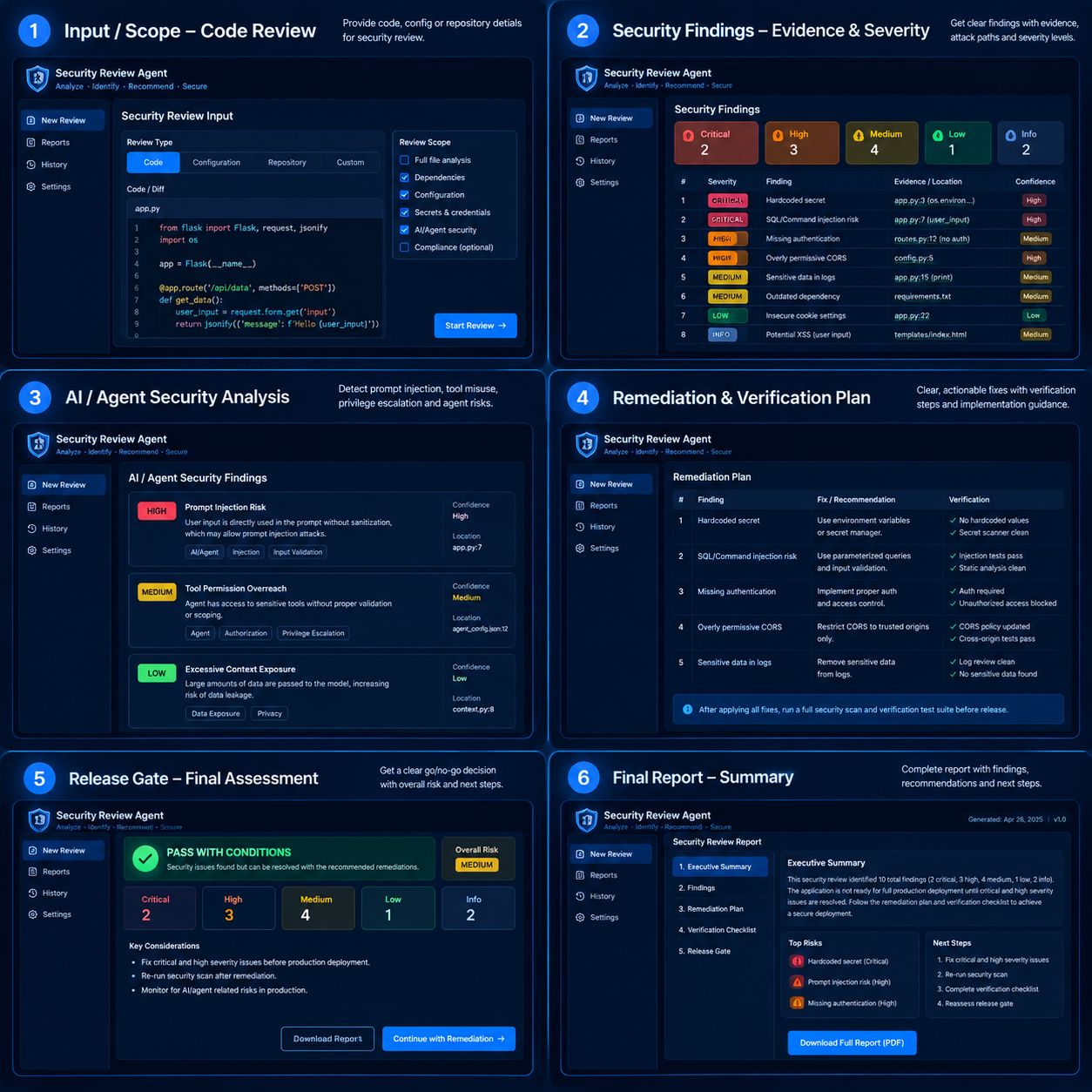1092x1092 pixels.
Task: Open Settings gear icon in Security Findings panel
Action: 580,182
